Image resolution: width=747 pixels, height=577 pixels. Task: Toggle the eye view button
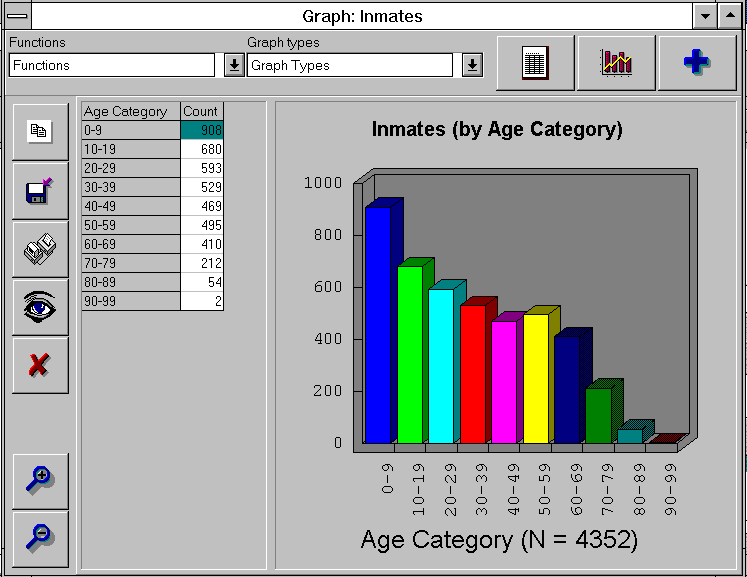(40, 307)
